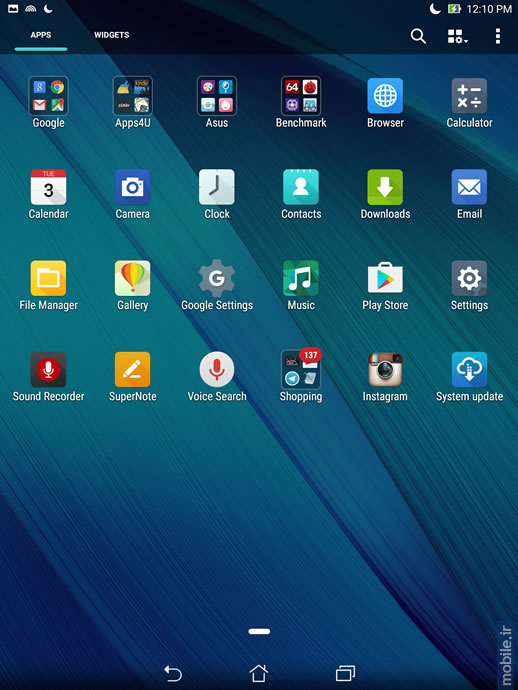Screen dimensions: 518x690
Task: Launch the Music app
Action: [x=301, y=278]
